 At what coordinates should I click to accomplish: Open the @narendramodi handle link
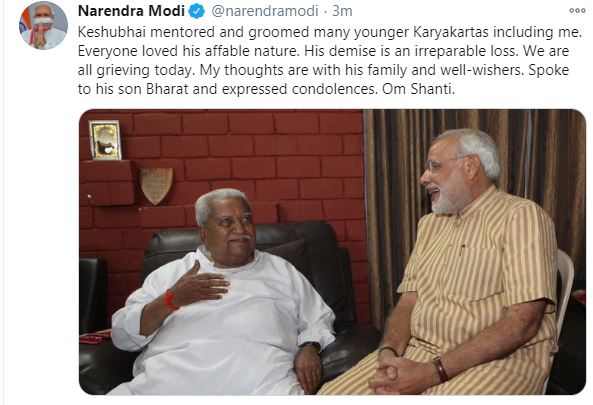coord(265,11)
